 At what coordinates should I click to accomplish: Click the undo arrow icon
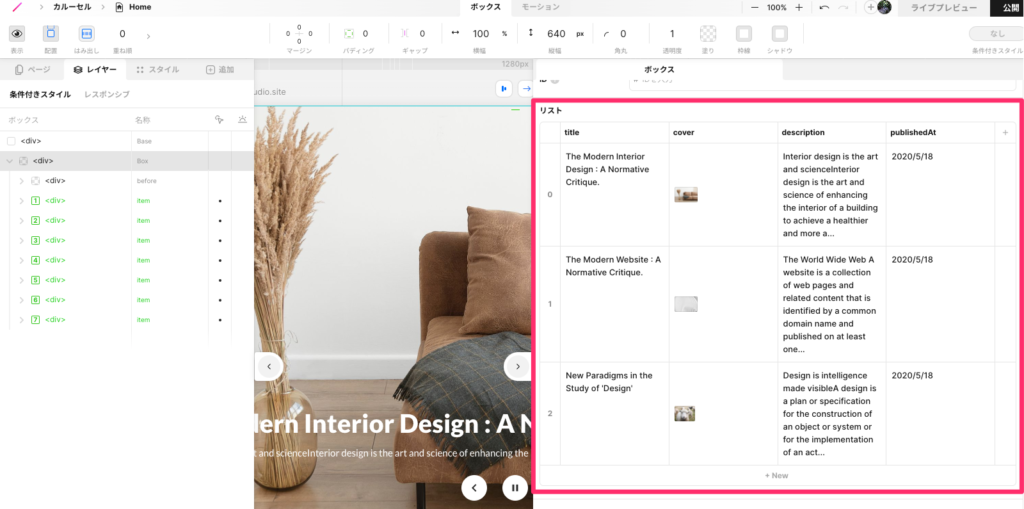(824, 8)
